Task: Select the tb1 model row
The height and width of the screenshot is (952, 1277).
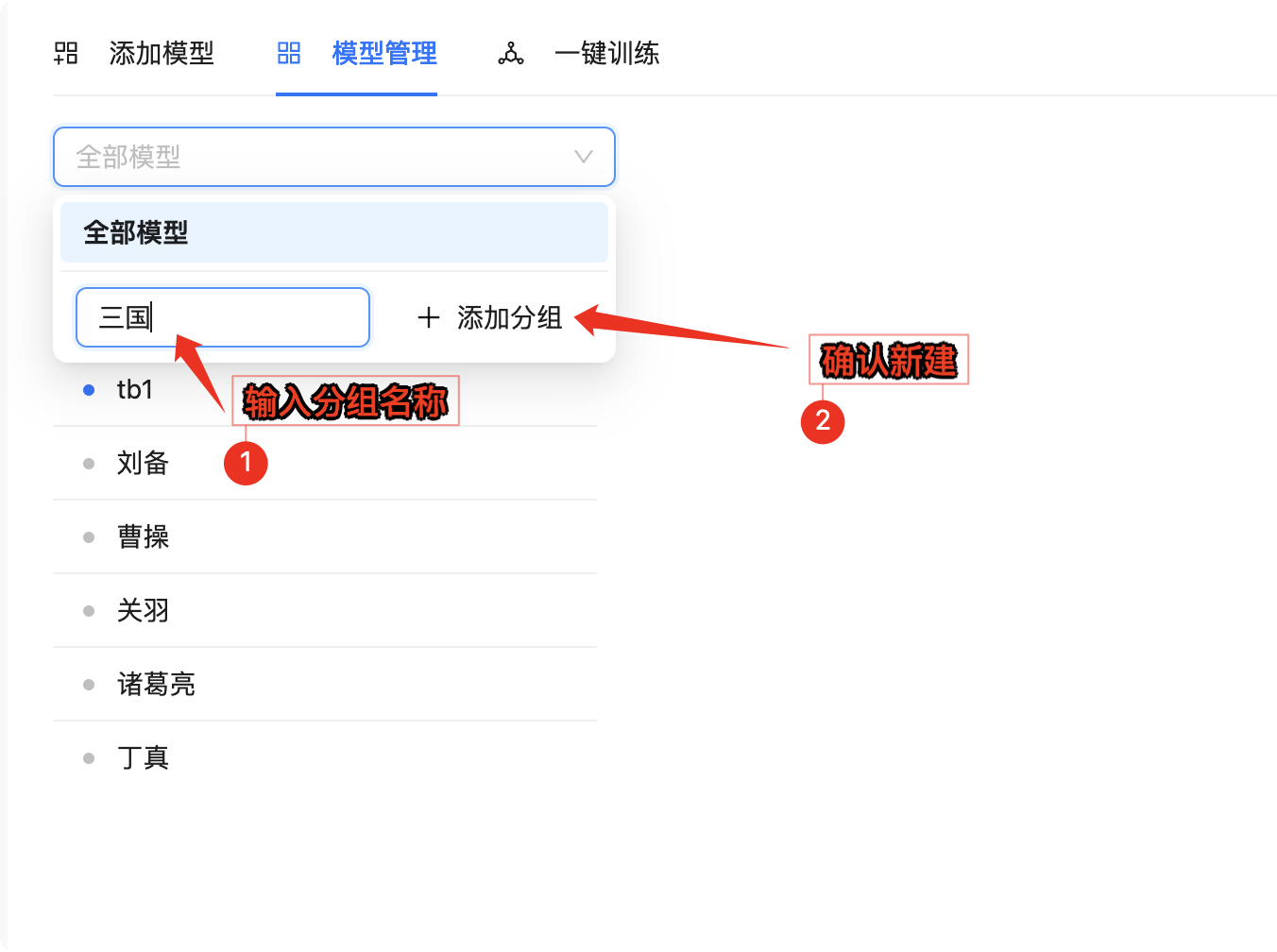Action: 325,390
